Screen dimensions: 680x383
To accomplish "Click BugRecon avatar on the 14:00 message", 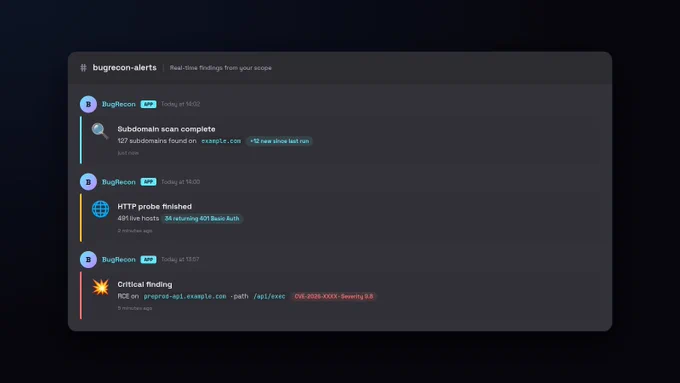I will coord(88,182).
